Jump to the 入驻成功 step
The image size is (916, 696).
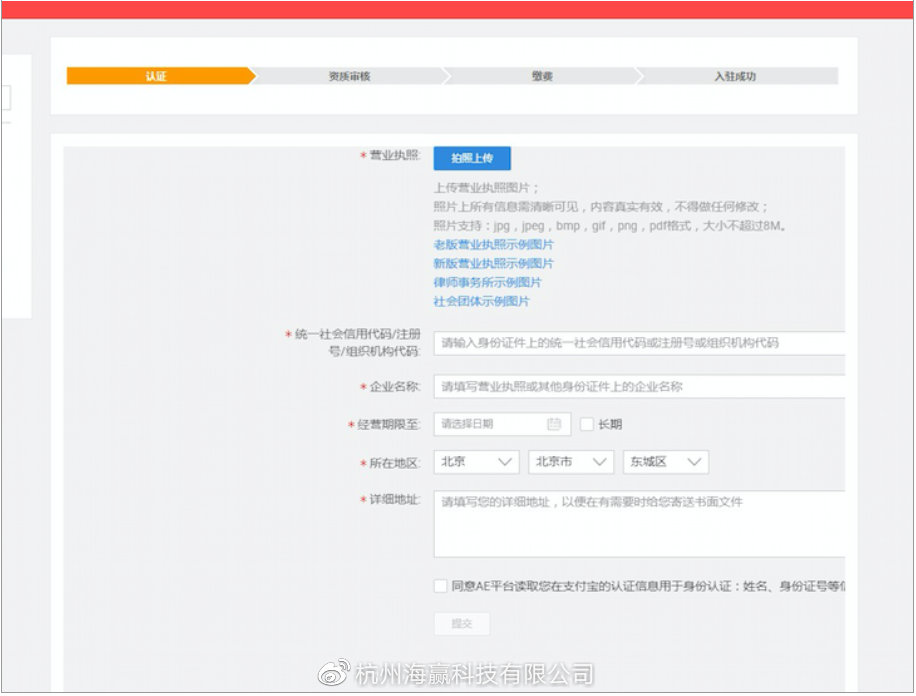point(735,76)
